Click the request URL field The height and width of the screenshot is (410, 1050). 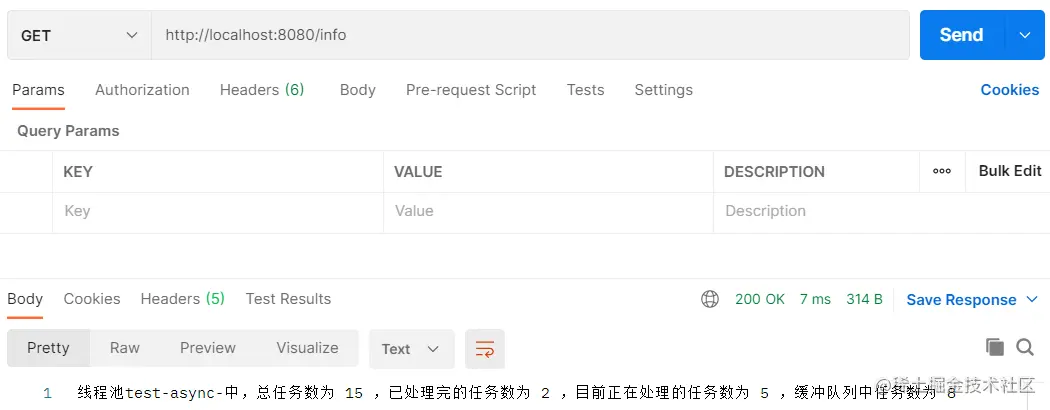[530, 36]
